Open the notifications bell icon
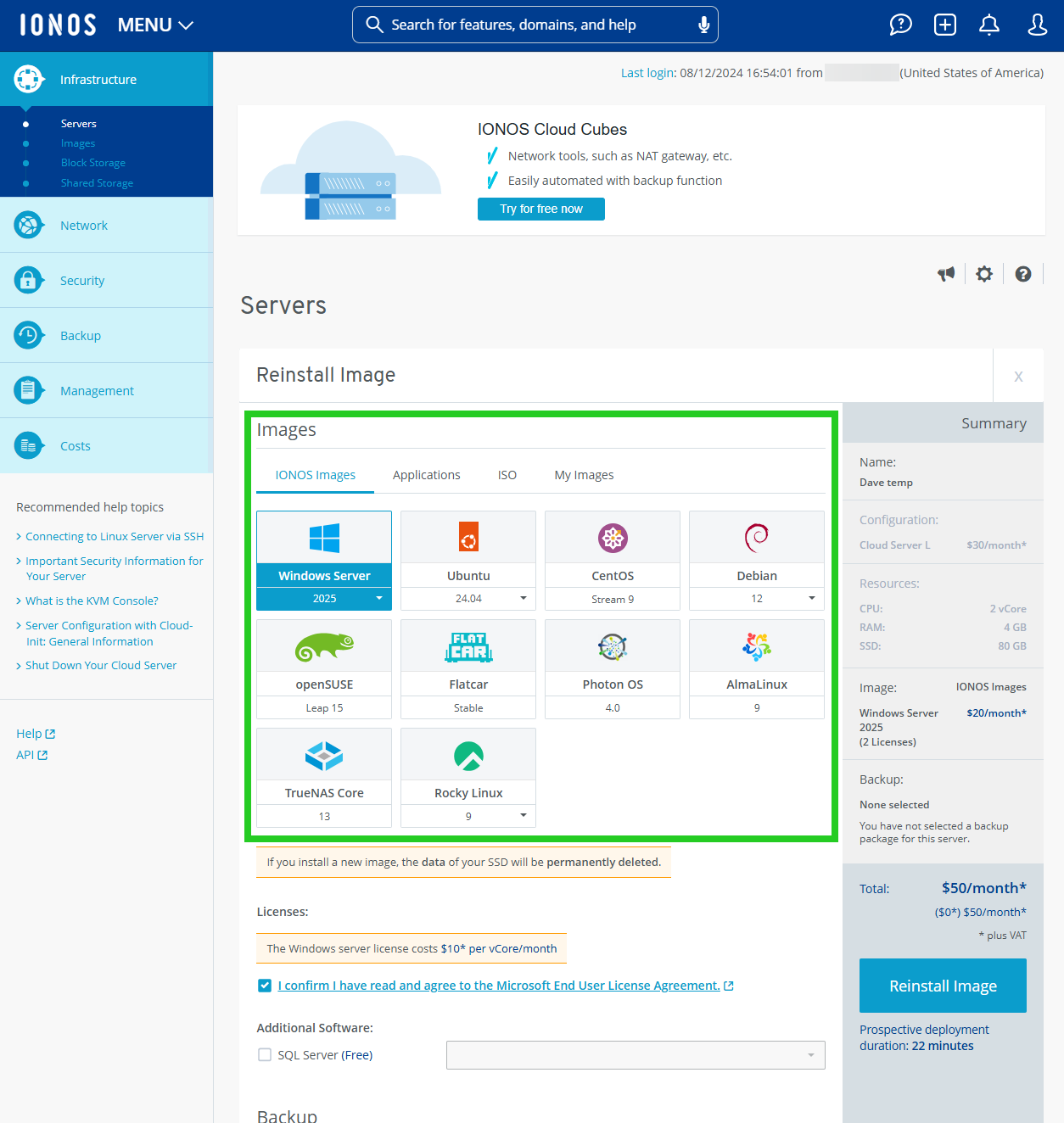 988,25
